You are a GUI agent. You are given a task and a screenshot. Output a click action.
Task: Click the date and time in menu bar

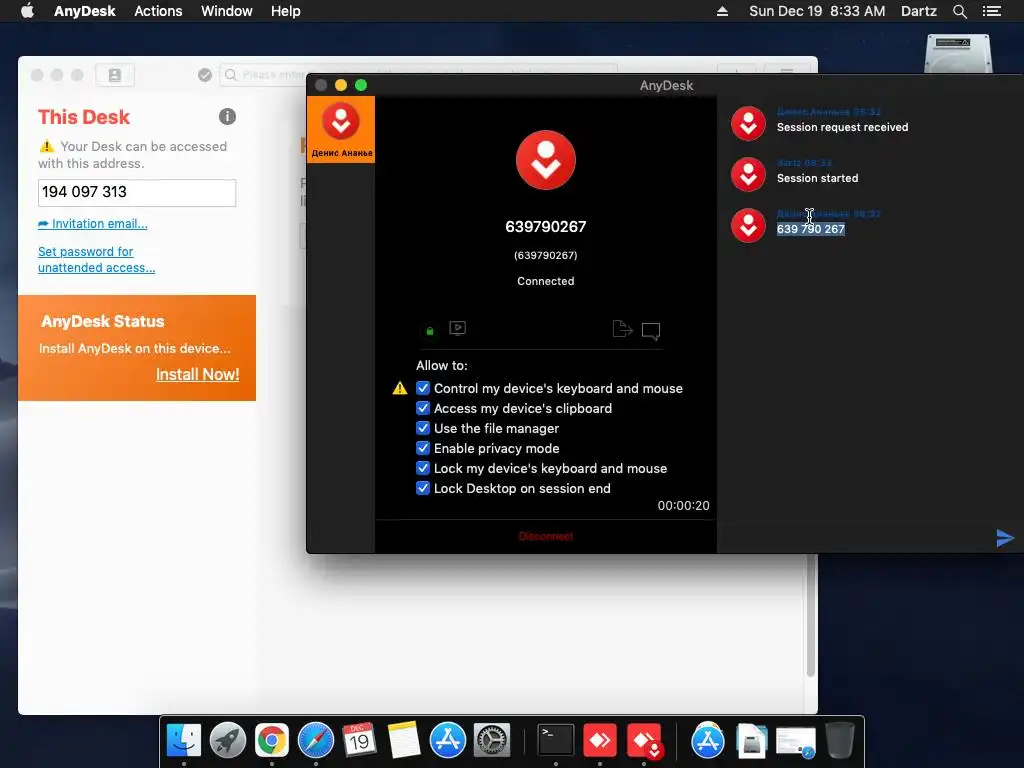click(817, 11)
